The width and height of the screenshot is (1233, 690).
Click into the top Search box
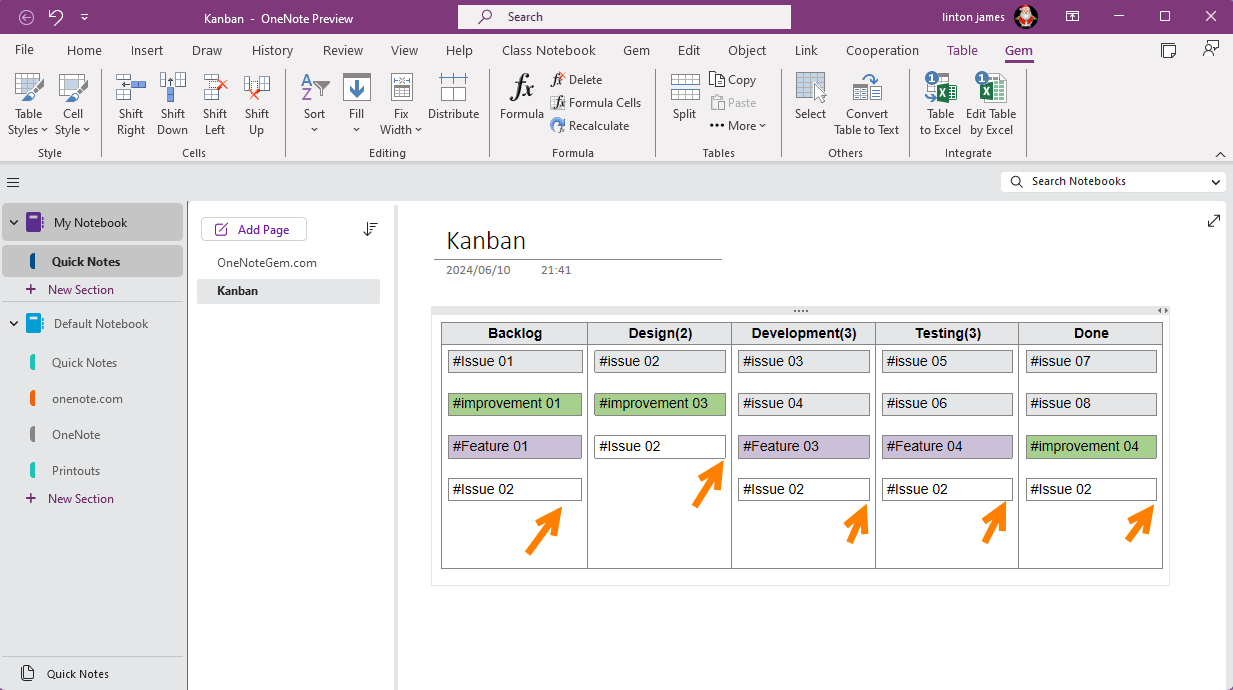[624, 17]
